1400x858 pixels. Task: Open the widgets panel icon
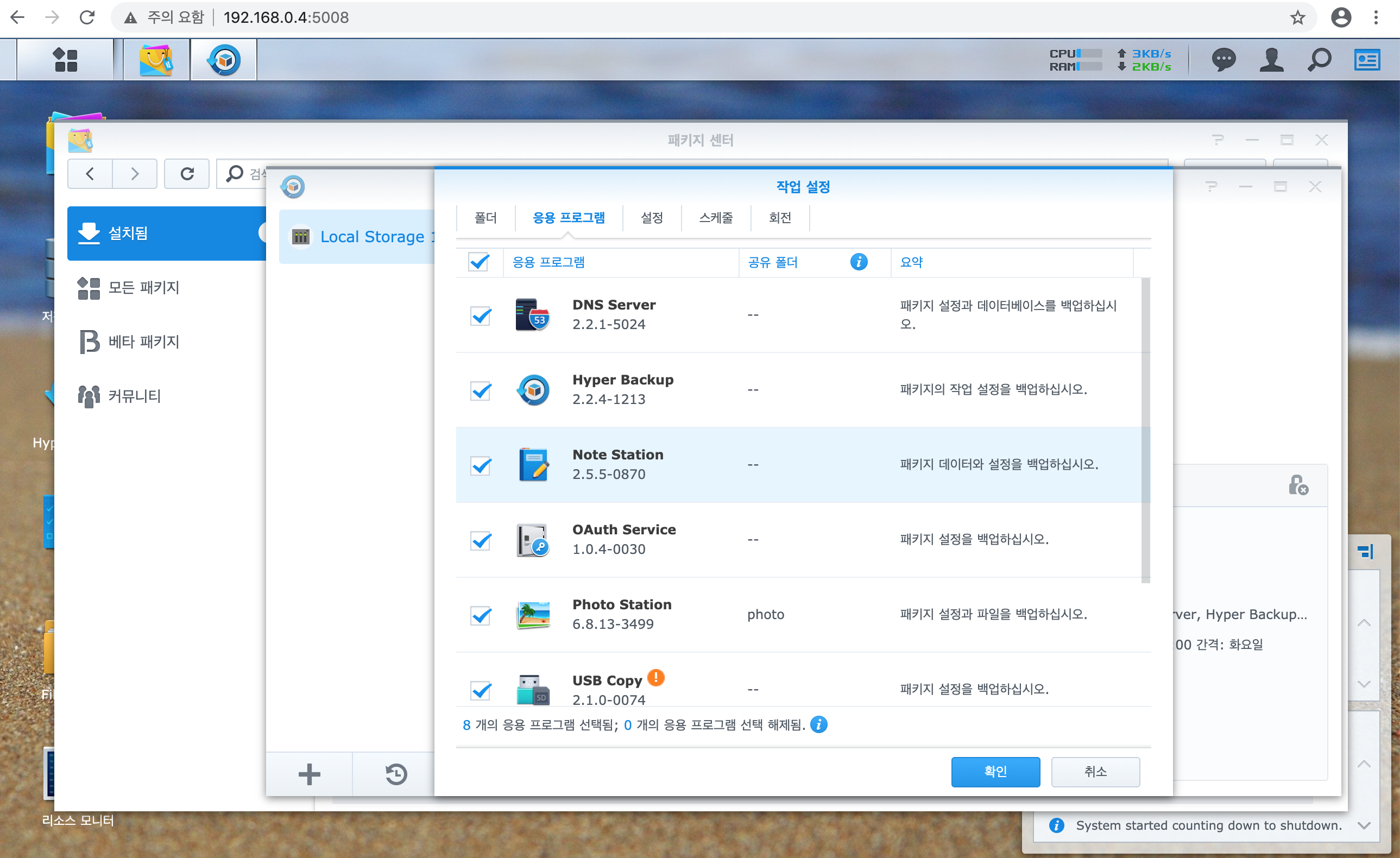point(1366,60)
